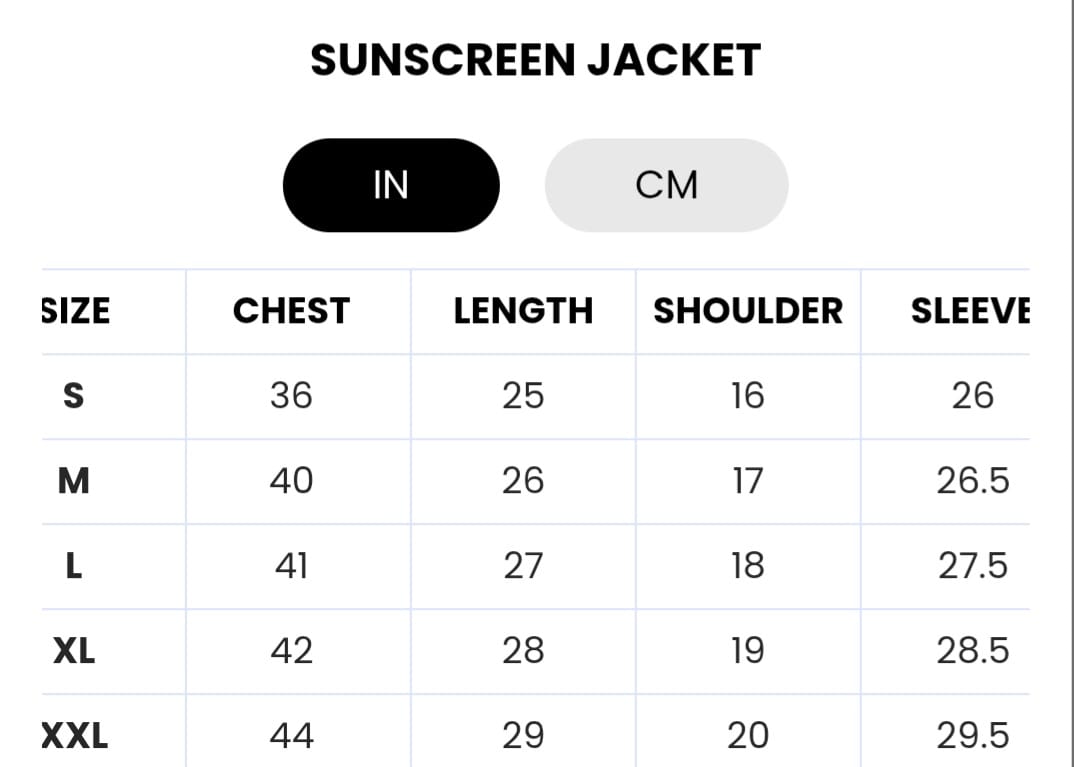Switch measurements to CM units
This screenshot has width=1074, height=767.
click(666, 185)
